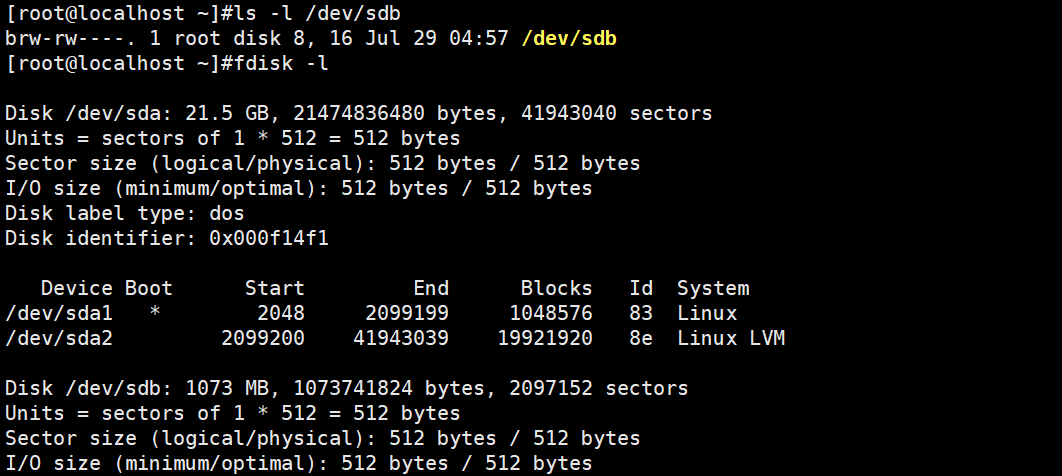Click the 'Blocks' column header
Screen dimensions: 1062x476
(x=556, y=288)
